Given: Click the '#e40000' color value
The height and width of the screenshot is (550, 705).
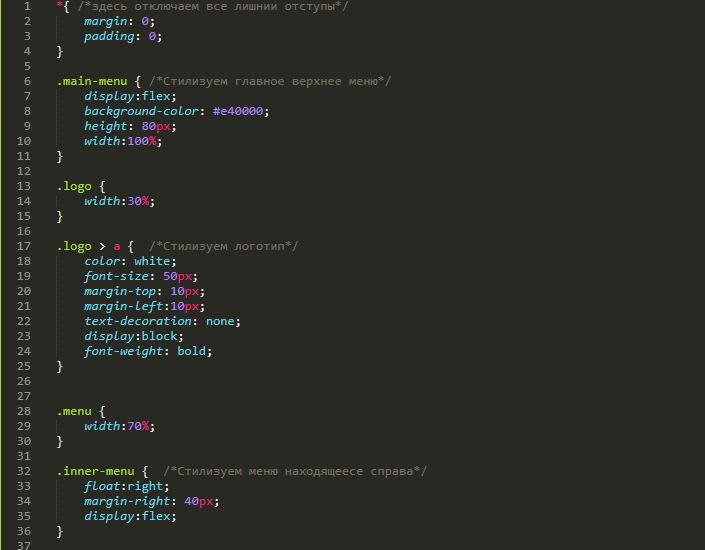Looking at the screenshot, I should [238, 111].
